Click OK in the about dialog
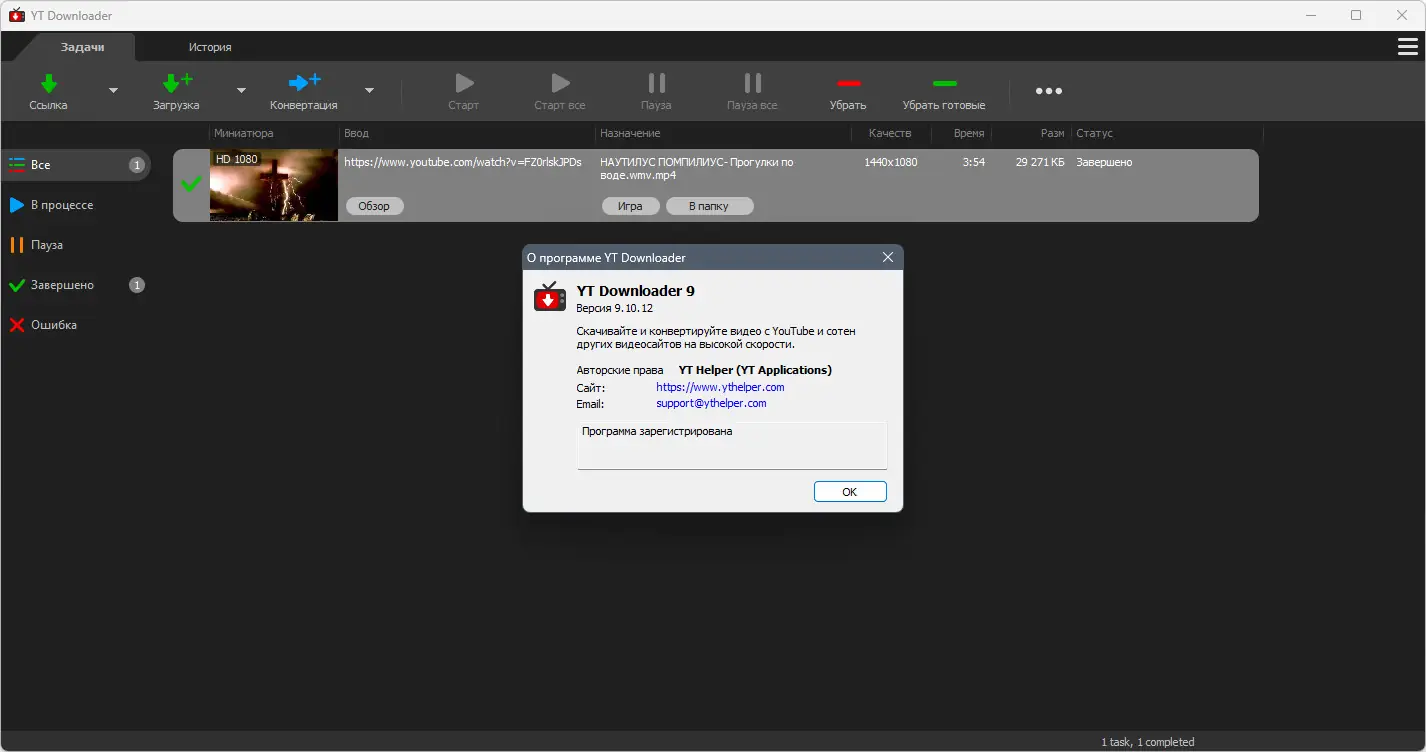Screen dimensions: 1426x752 coord(850,491)
